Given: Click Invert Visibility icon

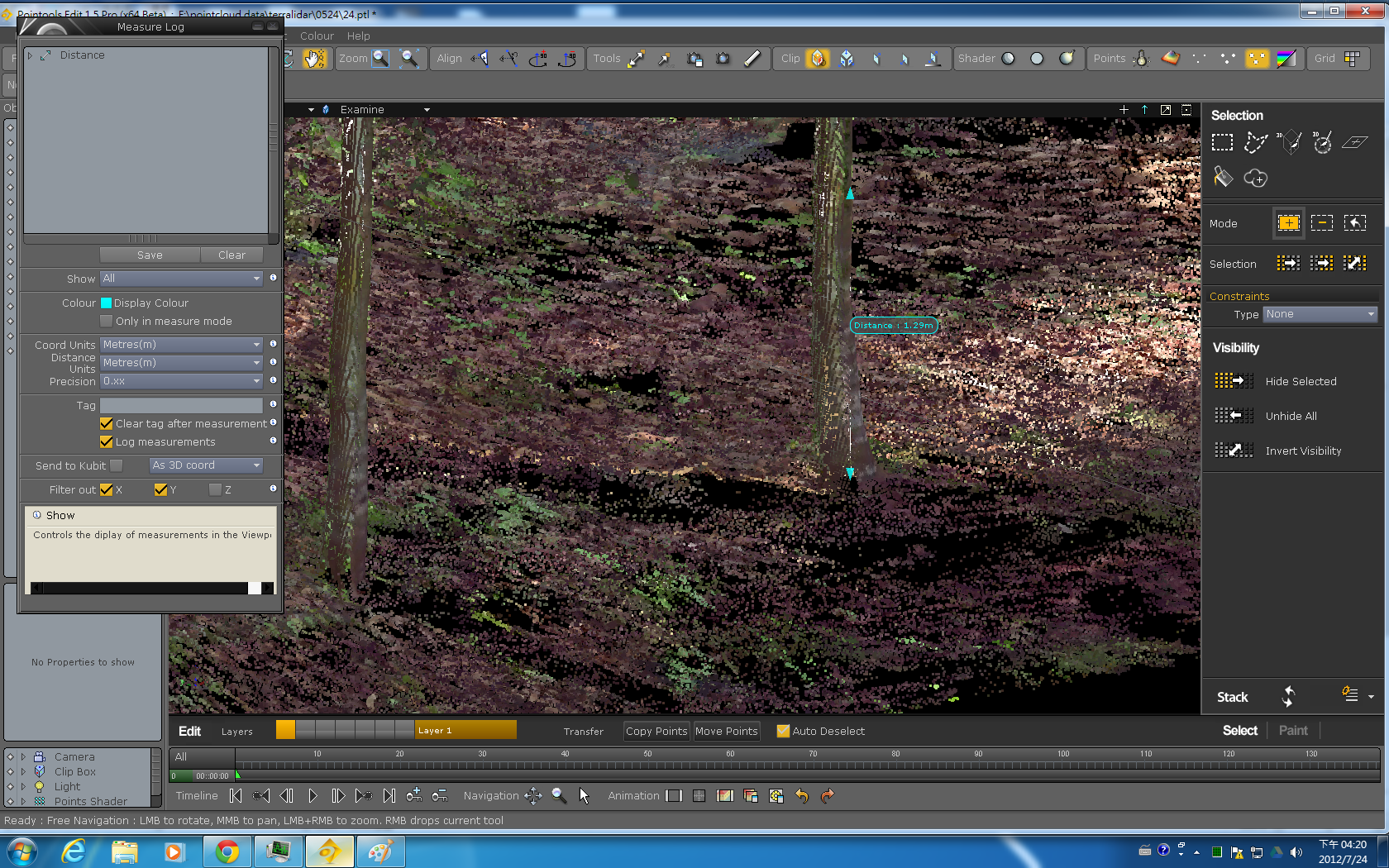Looking at the screenshot, I should coord(1234,450).
